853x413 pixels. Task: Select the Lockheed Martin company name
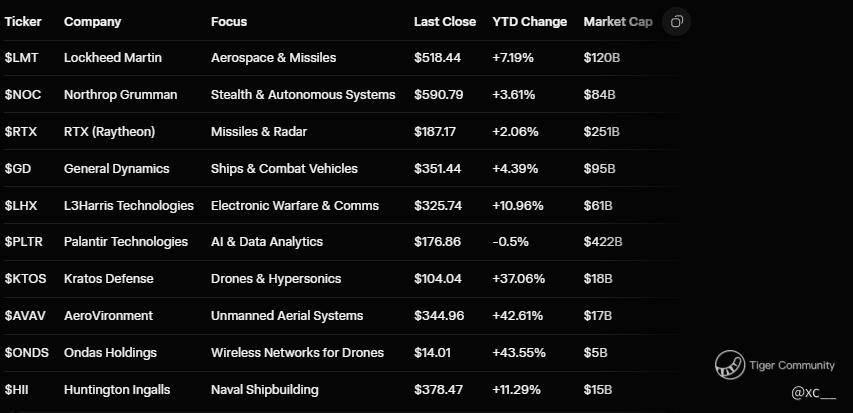(112, 58)
